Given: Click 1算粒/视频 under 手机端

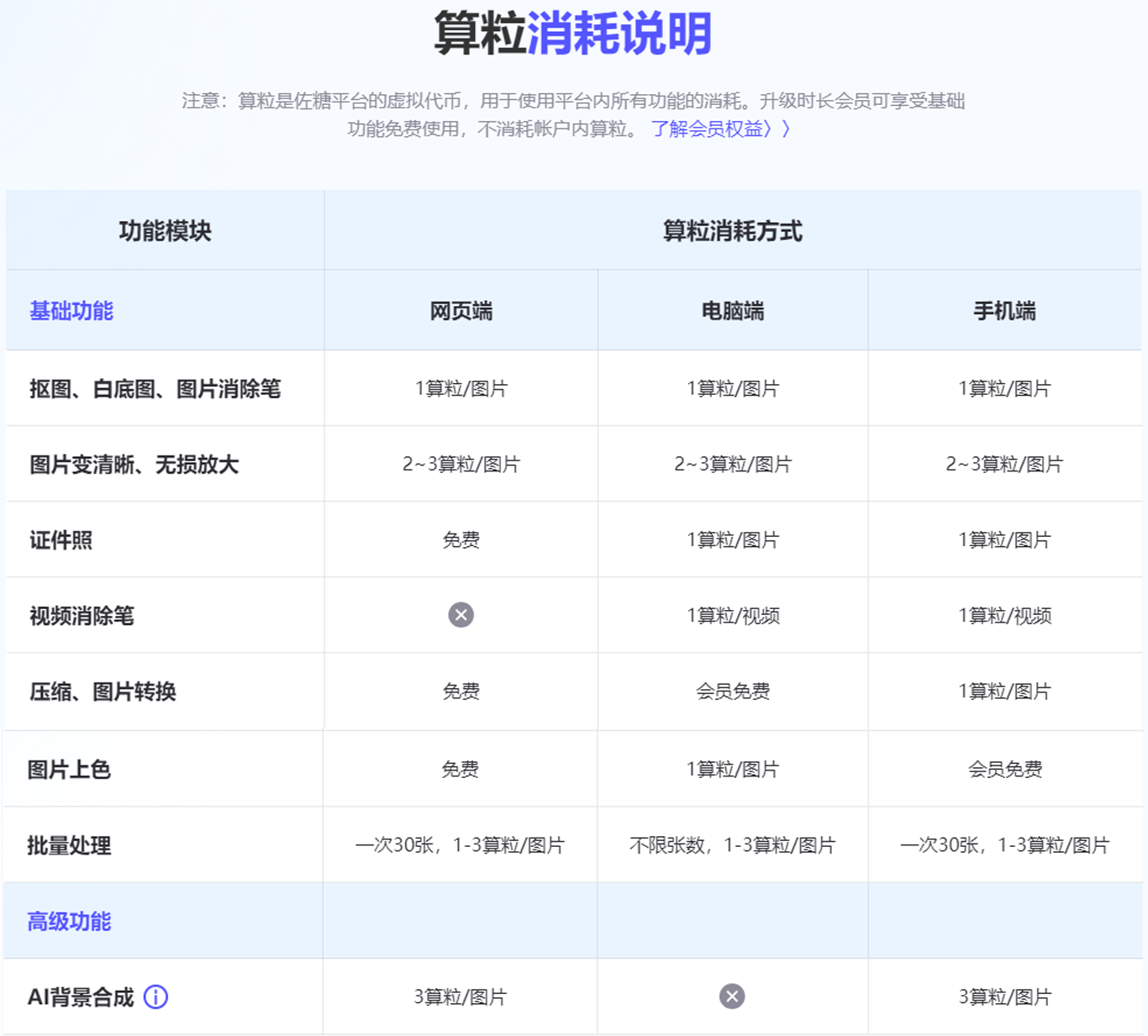Looking at the screenshot, I should coord(1005,616).
